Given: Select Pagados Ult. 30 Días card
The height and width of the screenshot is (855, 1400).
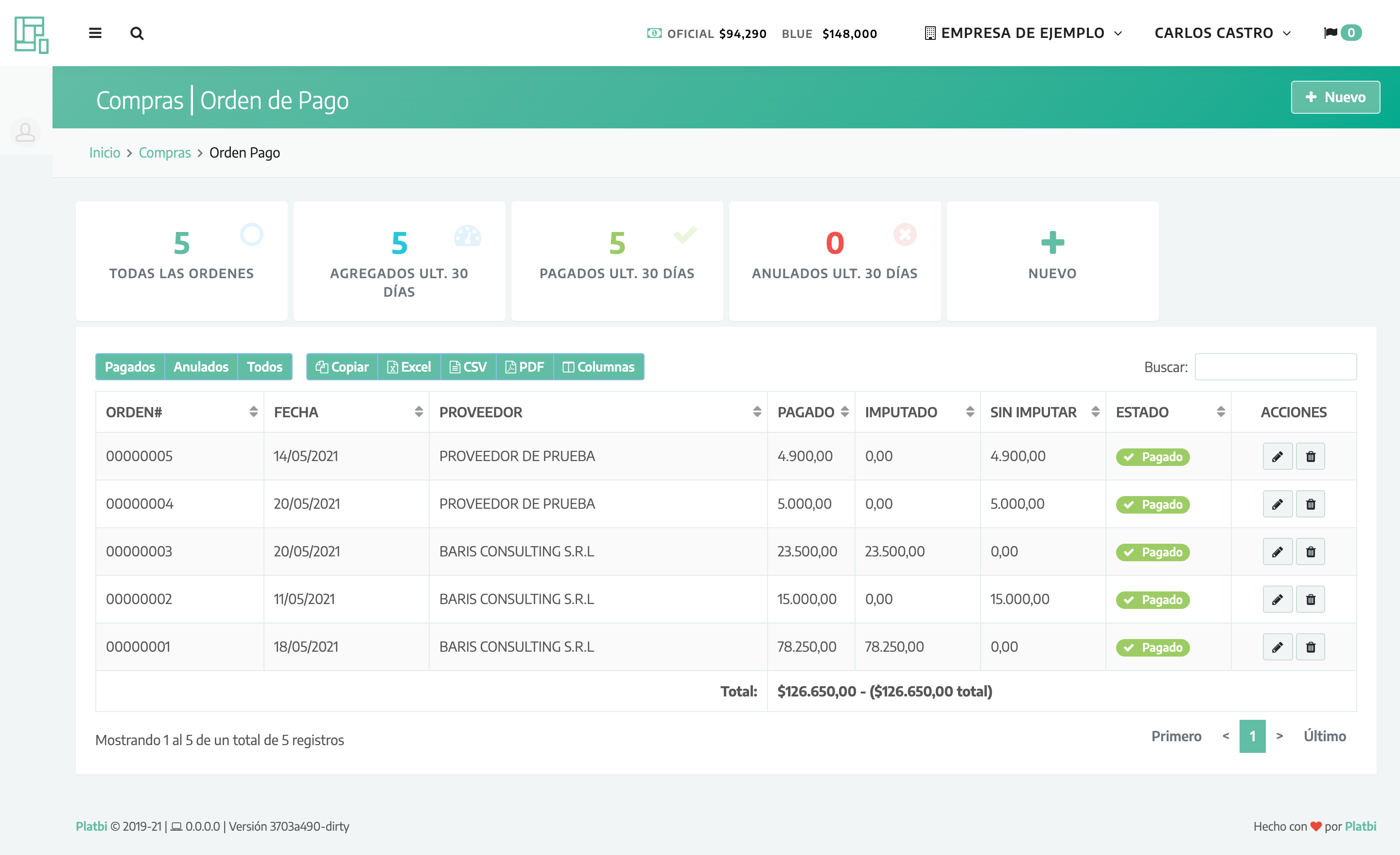Looking at the screenshot, I should (x=617, y=261).
